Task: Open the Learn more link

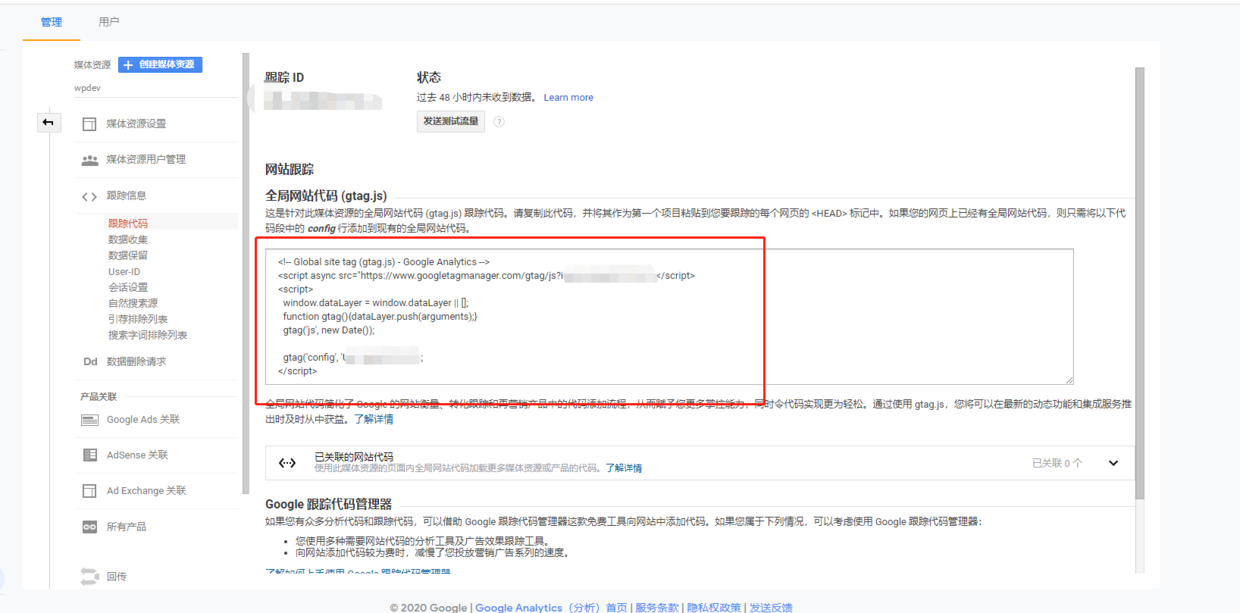Action: click(x=568, y=97)
